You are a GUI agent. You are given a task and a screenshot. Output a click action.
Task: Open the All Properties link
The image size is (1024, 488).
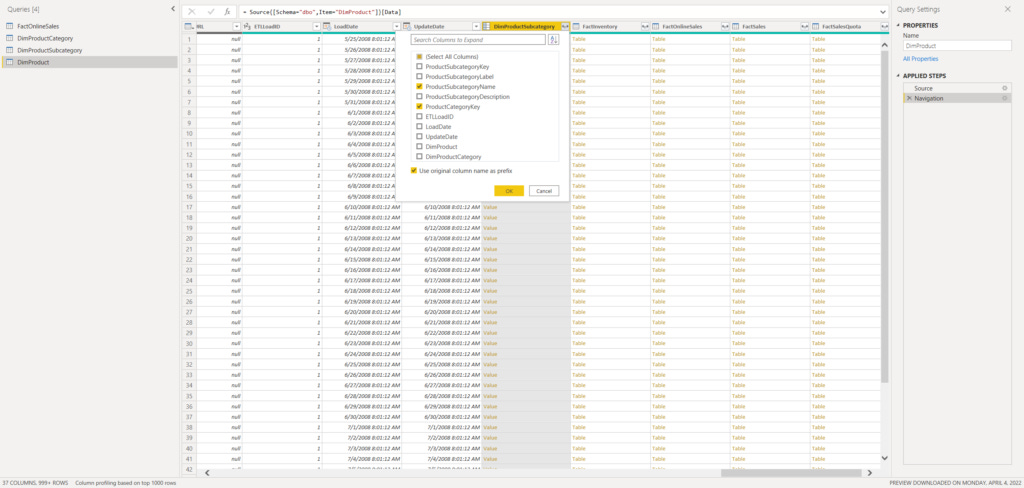click(920, 59)
